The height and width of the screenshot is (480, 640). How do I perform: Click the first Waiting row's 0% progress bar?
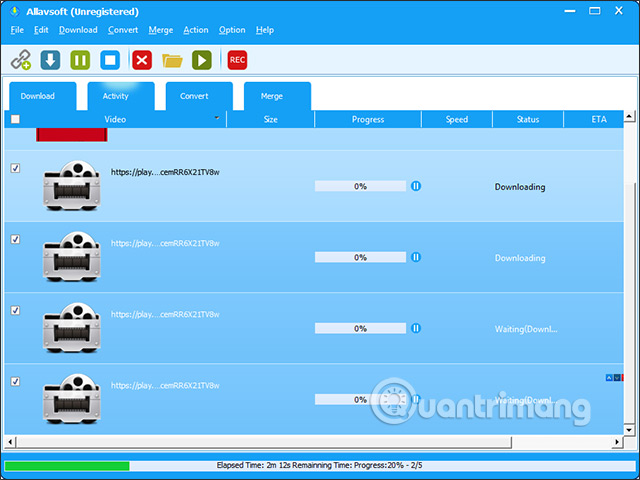(360, 328)
